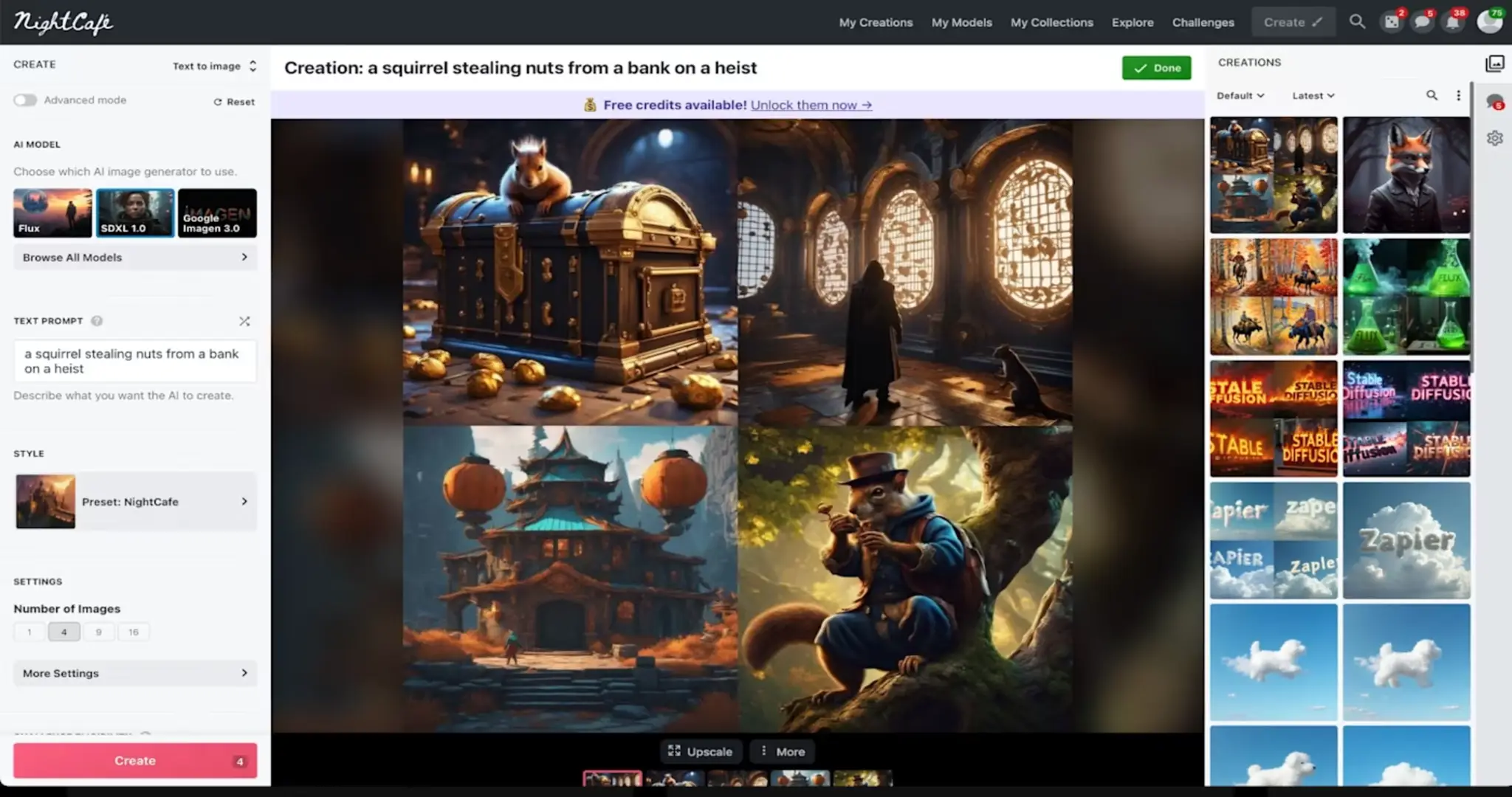This screenshot has height=797, width=1512.
Task: Click the pink Create button
Action: (135, 760)
